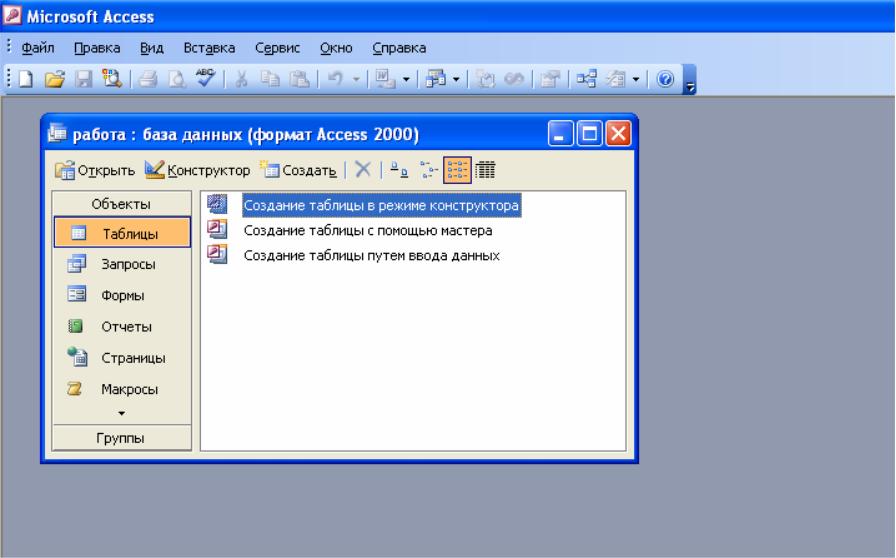Click the Конструктор button
The height and width of the screenshot is (558, 896).
[198, 170]
